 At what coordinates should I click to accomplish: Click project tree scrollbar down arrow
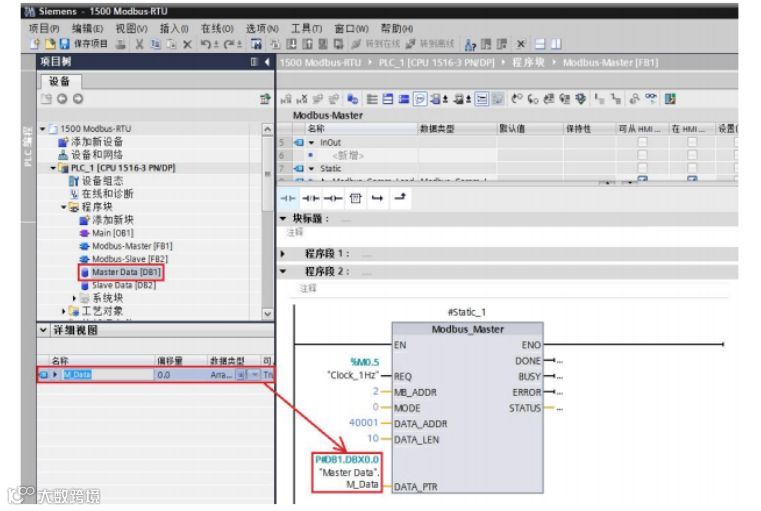click(267, 314)
